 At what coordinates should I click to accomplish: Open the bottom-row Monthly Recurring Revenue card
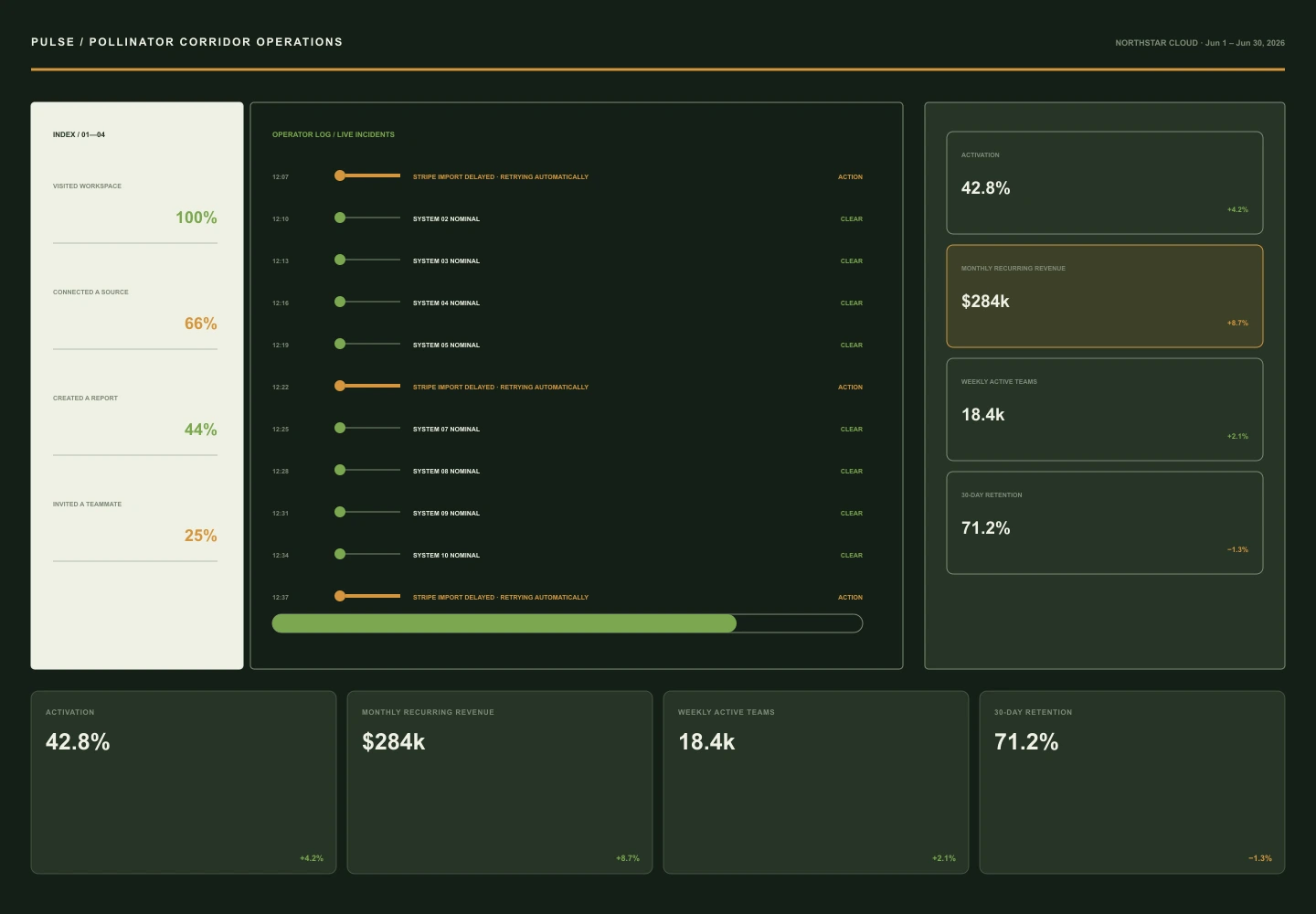click(500, 782)
